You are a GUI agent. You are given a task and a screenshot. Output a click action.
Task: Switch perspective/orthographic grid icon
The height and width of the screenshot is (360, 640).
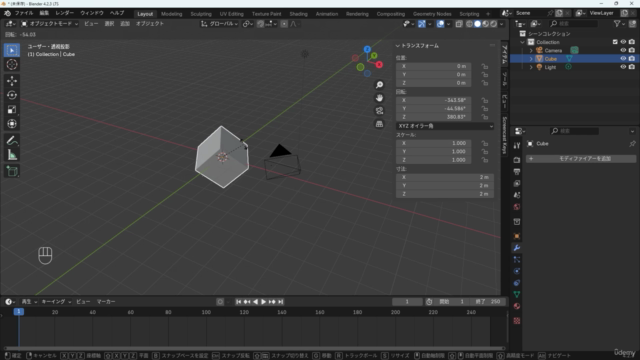coord(379,124)
